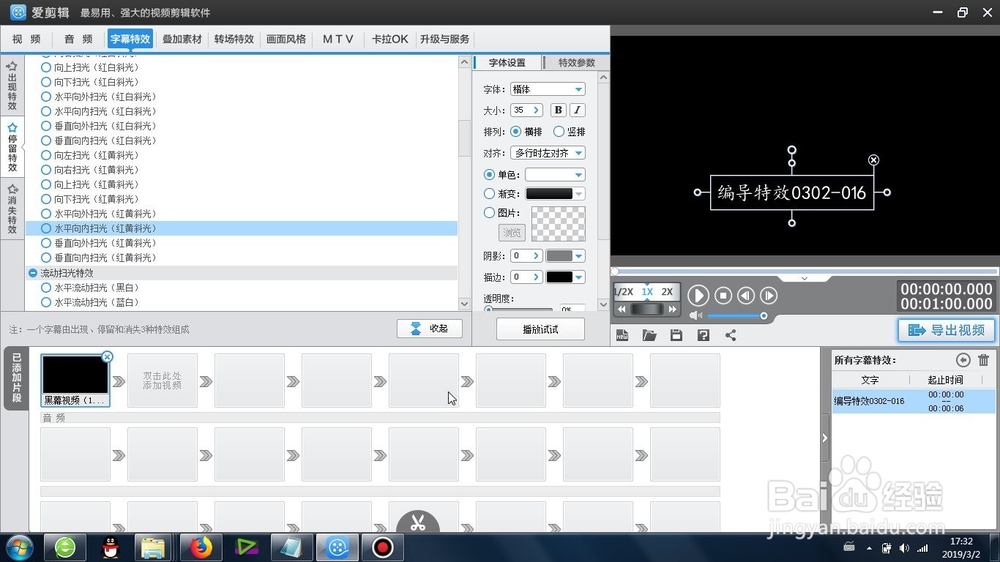Viewport: 1000px width, 562px height.
Task: Choose the 横排 horizontal layout radio
Action: tap(515, 131)
